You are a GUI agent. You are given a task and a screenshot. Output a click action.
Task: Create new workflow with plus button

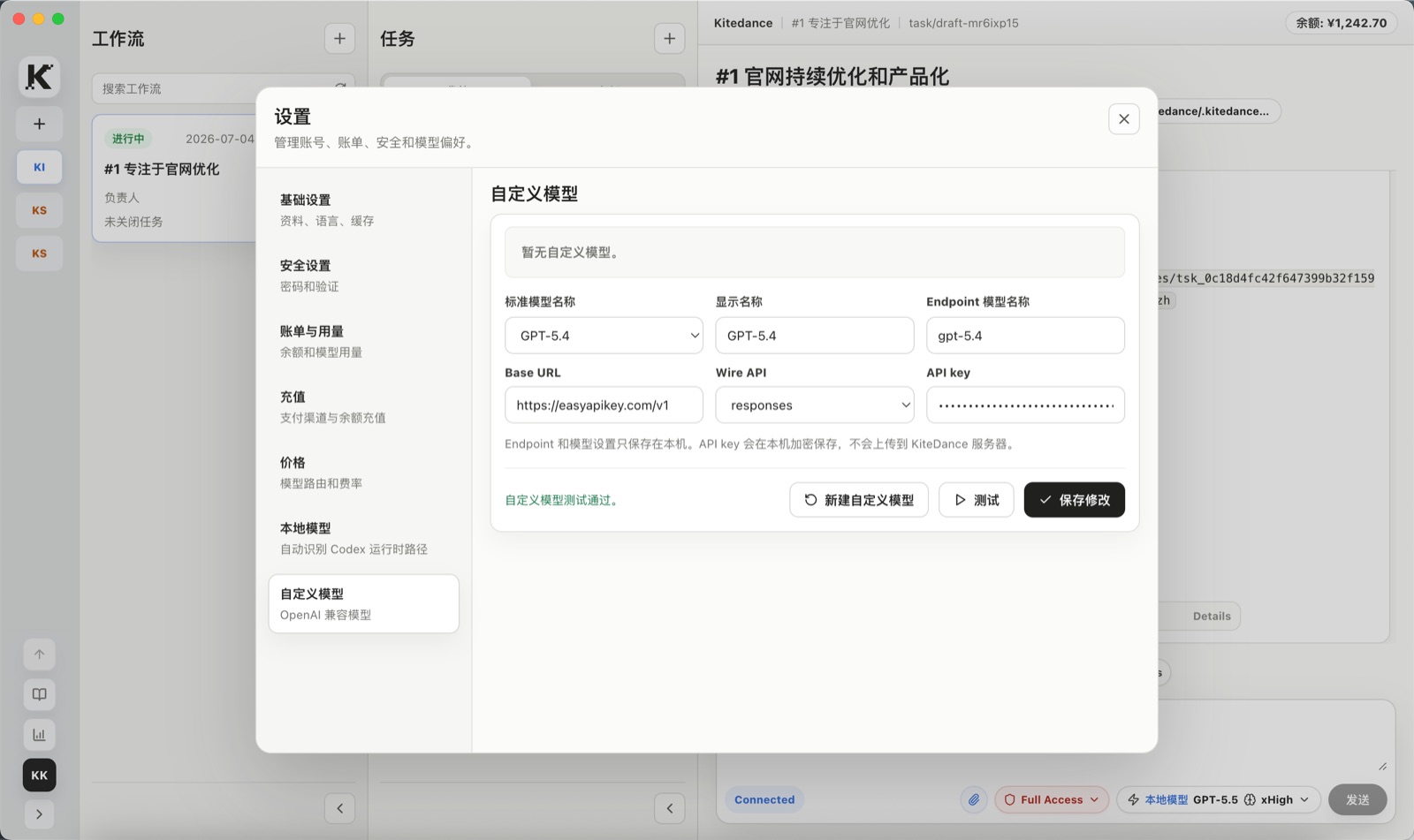point(339,38)
